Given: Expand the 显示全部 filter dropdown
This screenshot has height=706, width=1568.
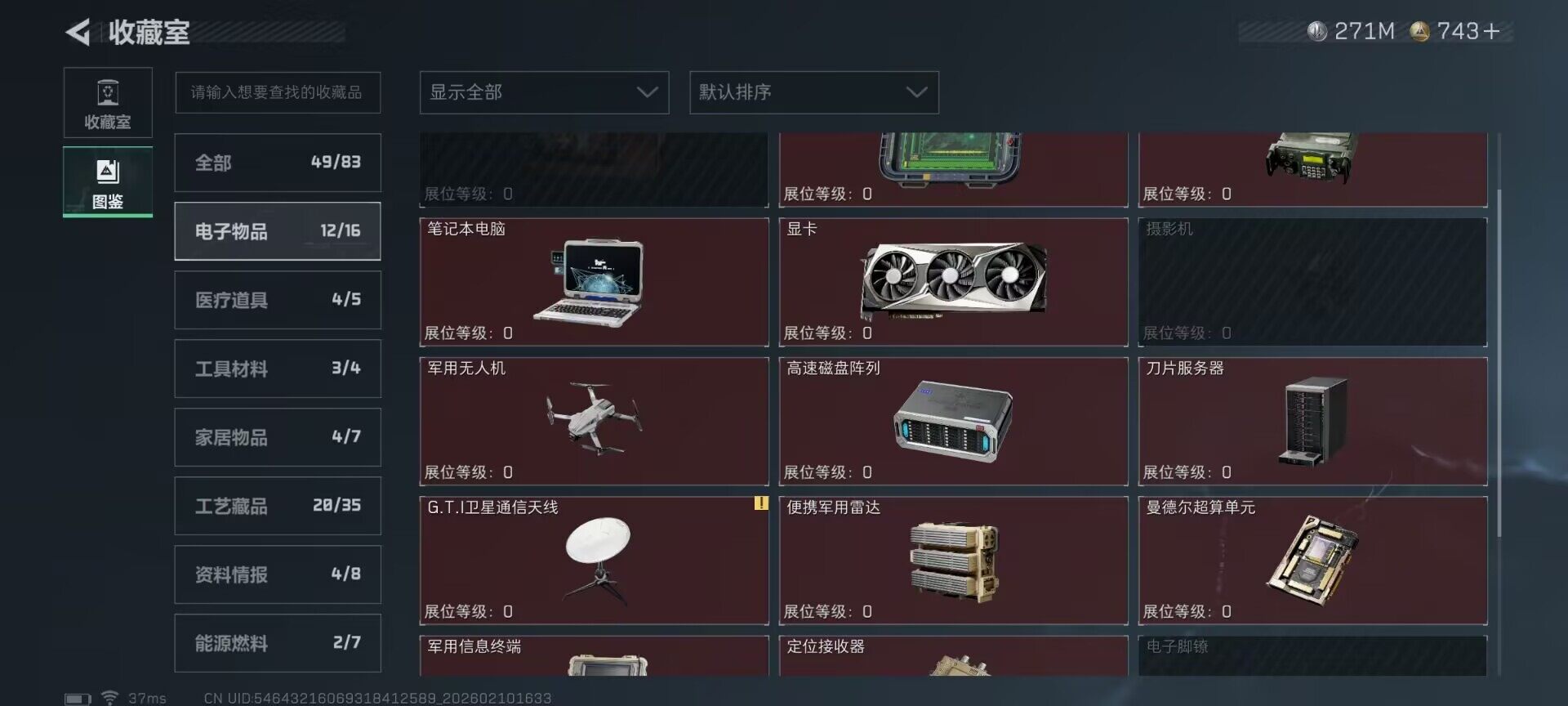Looking at the screenshot, I should (544, 92).
